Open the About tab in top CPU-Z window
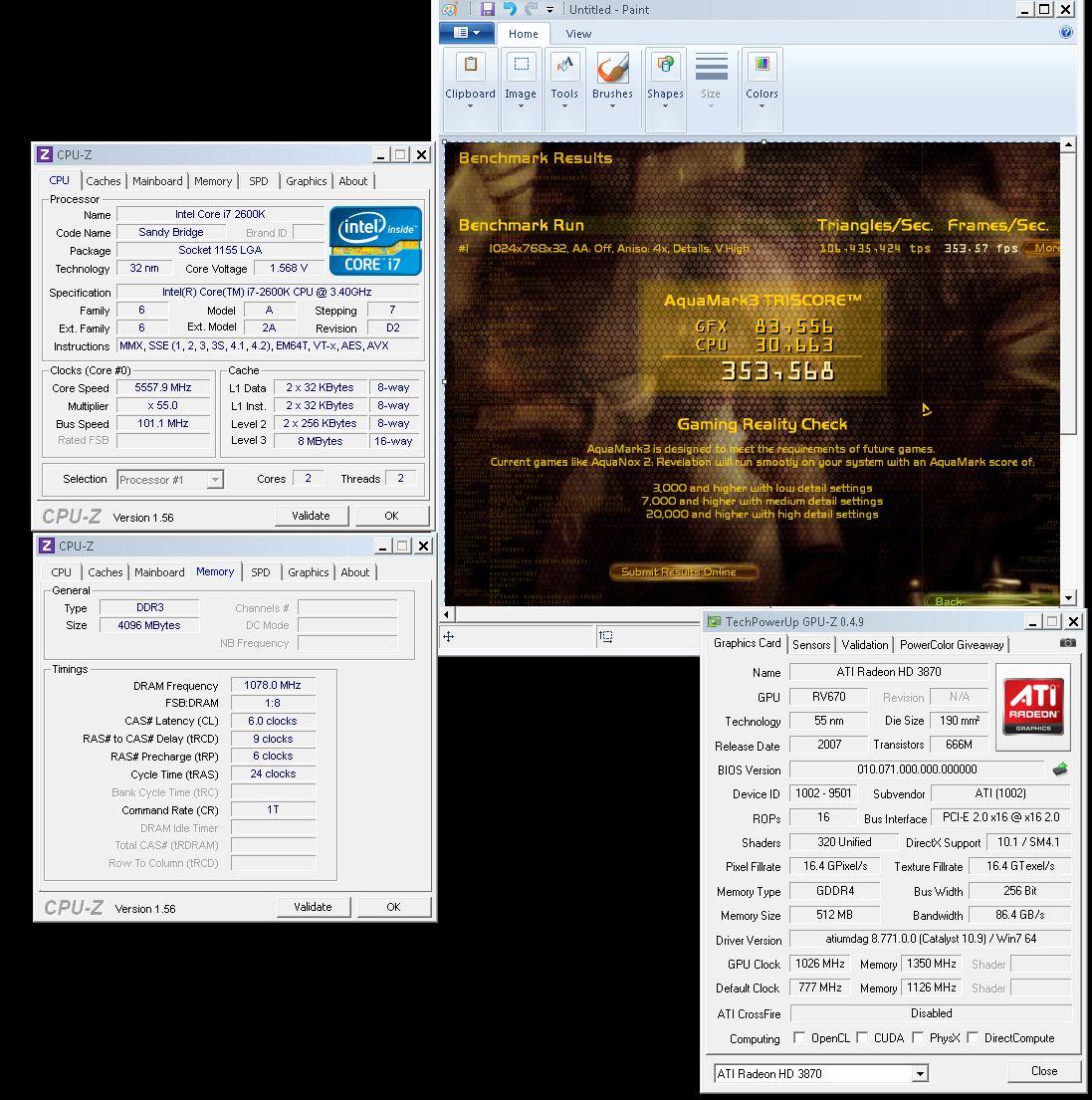Screen dimensions: 1092x1100 coord(352,181)
